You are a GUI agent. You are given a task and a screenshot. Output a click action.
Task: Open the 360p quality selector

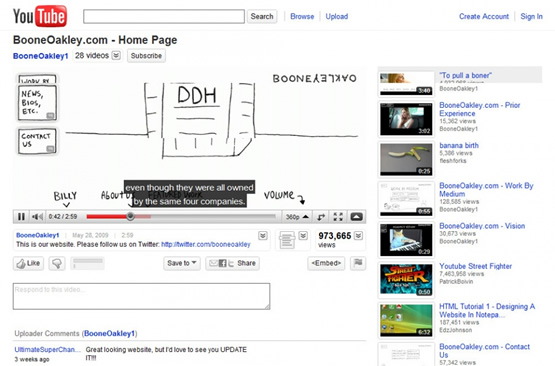click(x=297, y=217)
